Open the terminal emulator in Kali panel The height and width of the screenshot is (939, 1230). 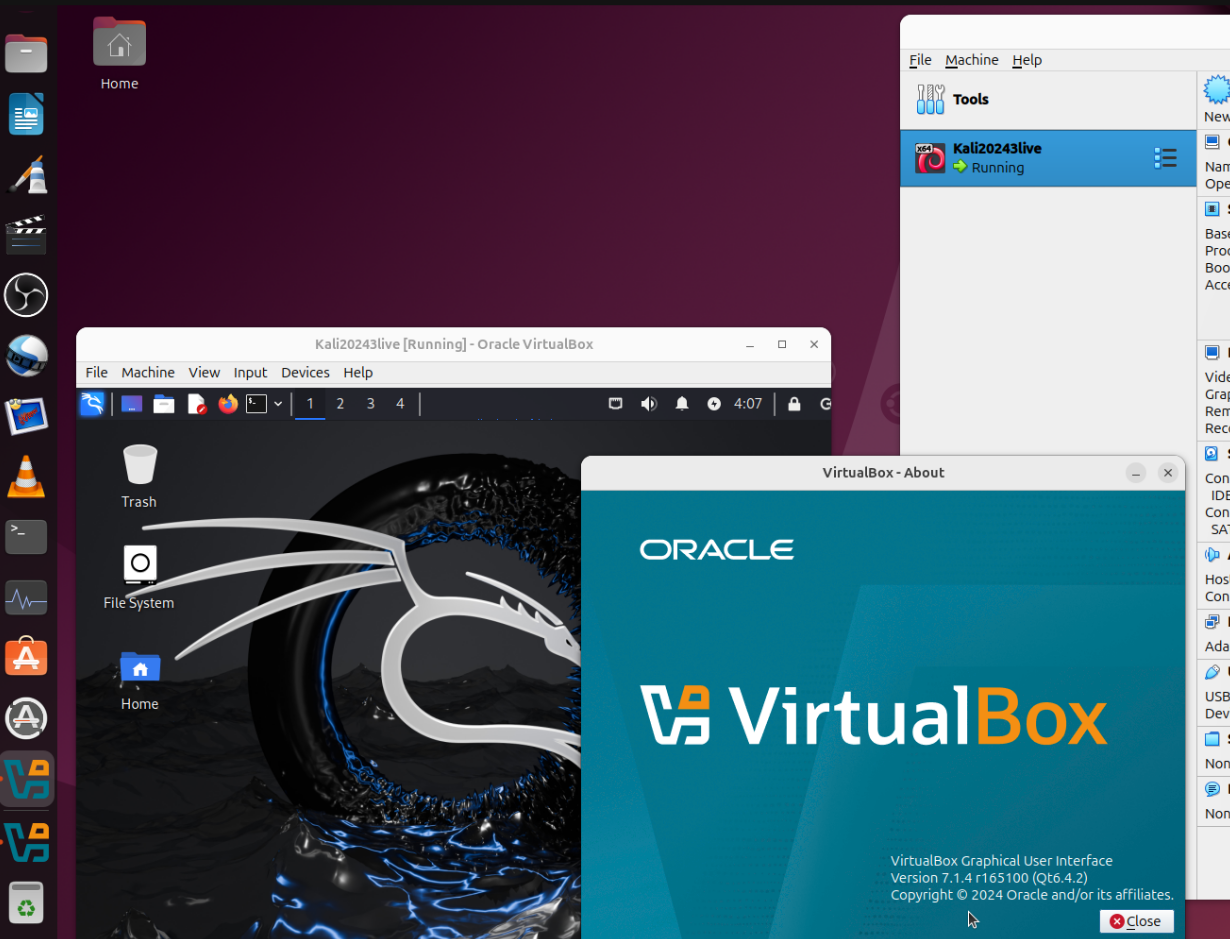[257, 404]
